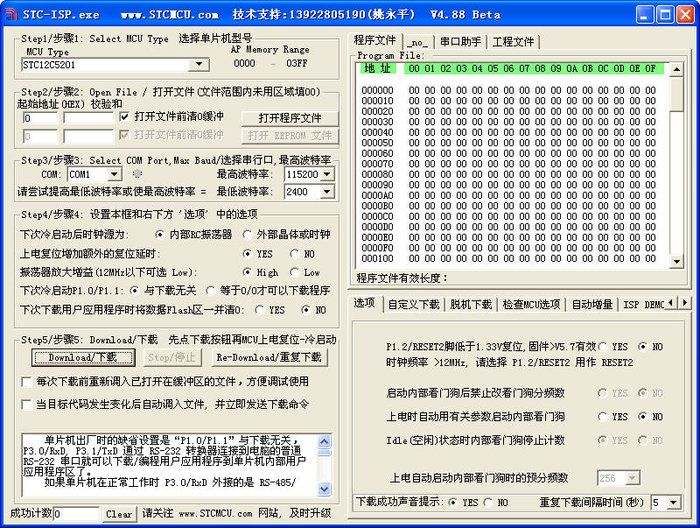This screenshot has width=700, height=528.
Task: Click the COM port status indicator light
Action: click(138, 174)
